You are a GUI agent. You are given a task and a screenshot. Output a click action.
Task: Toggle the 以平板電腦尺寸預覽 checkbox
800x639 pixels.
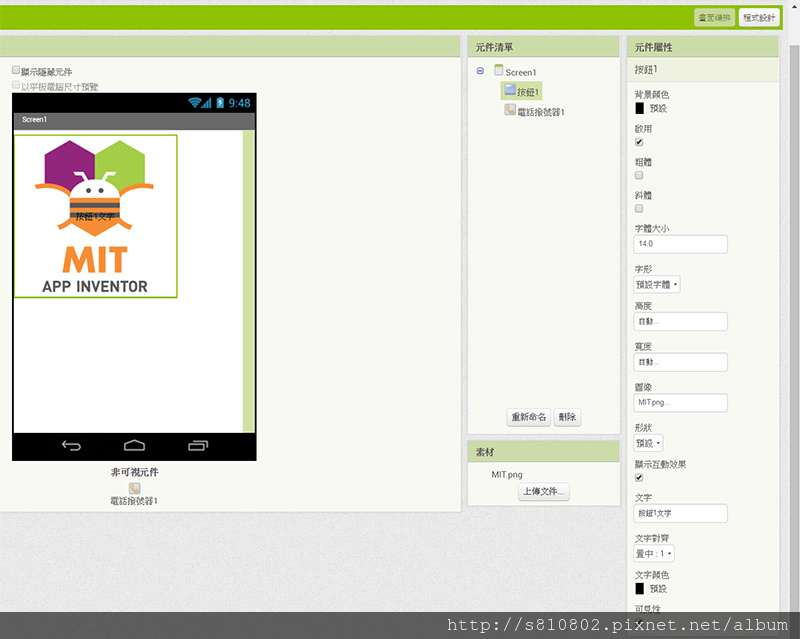(x=16, y=85)
